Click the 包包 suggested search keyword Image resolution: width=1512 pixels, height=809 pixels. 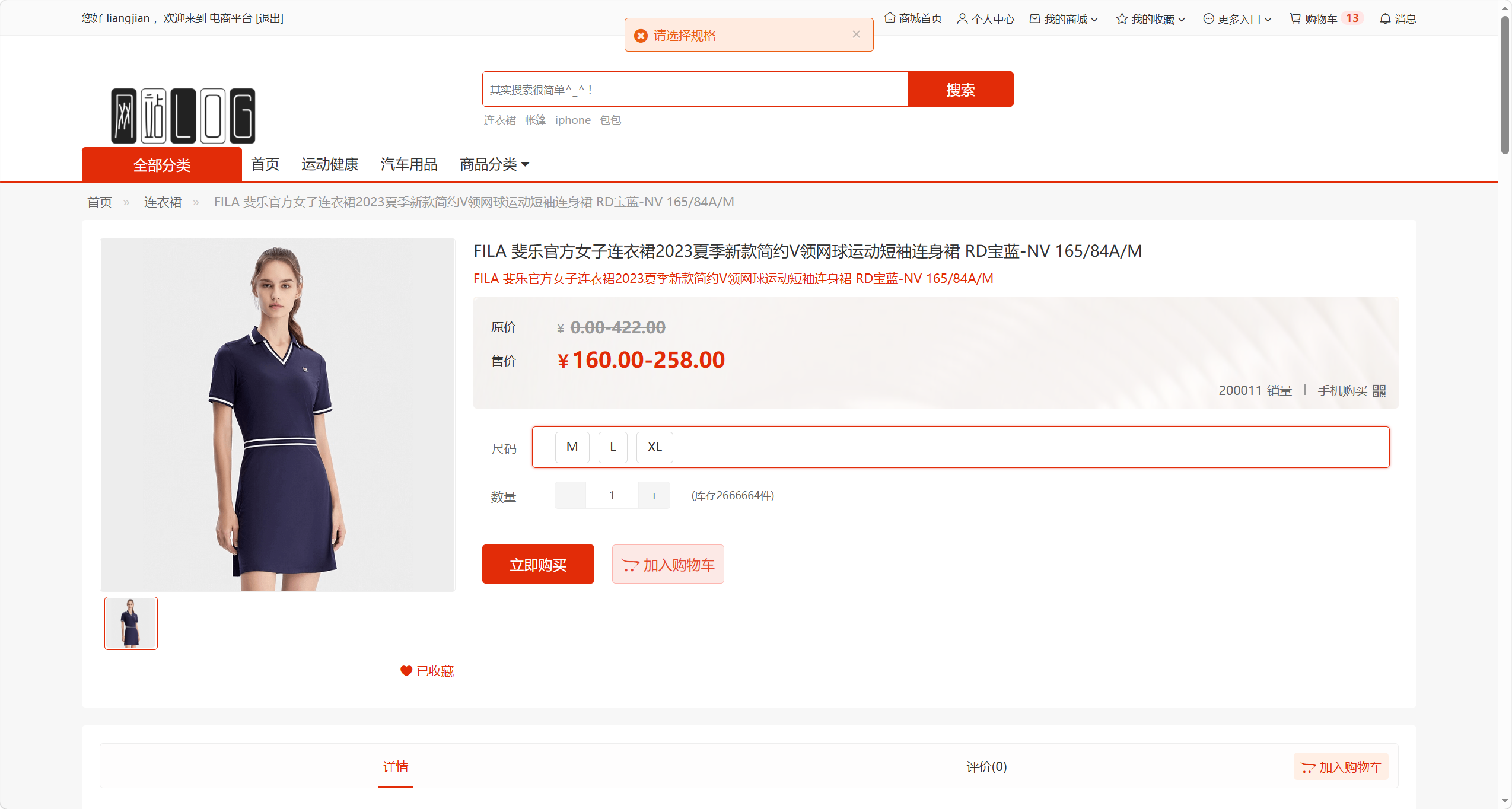(610, 120)
